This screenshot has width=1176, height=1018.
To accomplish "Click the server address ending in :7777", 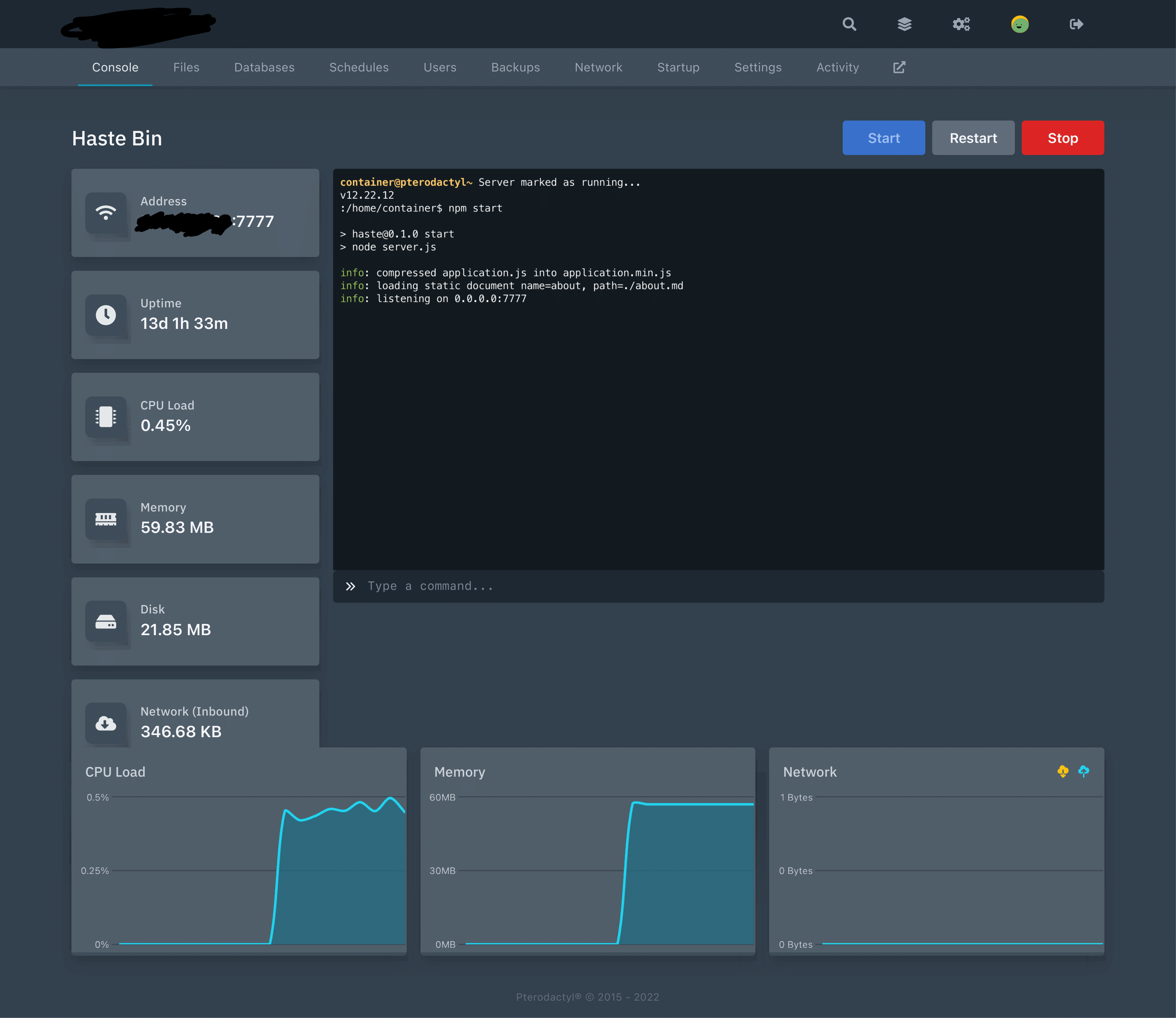I will click(x=205, y=222).
